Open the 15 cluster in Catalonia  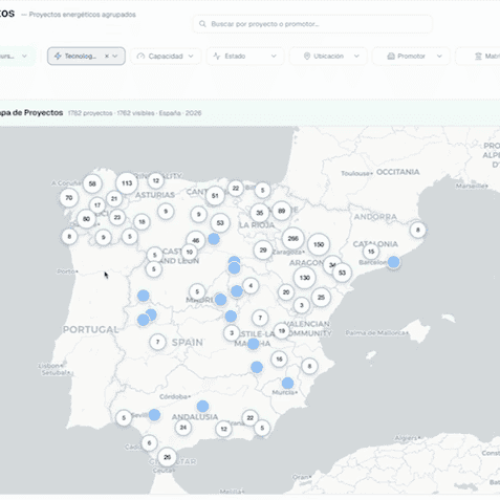pos(371,251)
